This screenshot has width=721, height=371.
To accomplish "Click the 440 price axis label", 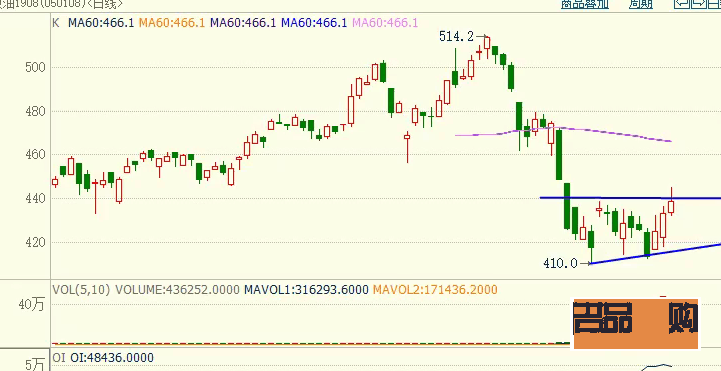I will point(35,199).
